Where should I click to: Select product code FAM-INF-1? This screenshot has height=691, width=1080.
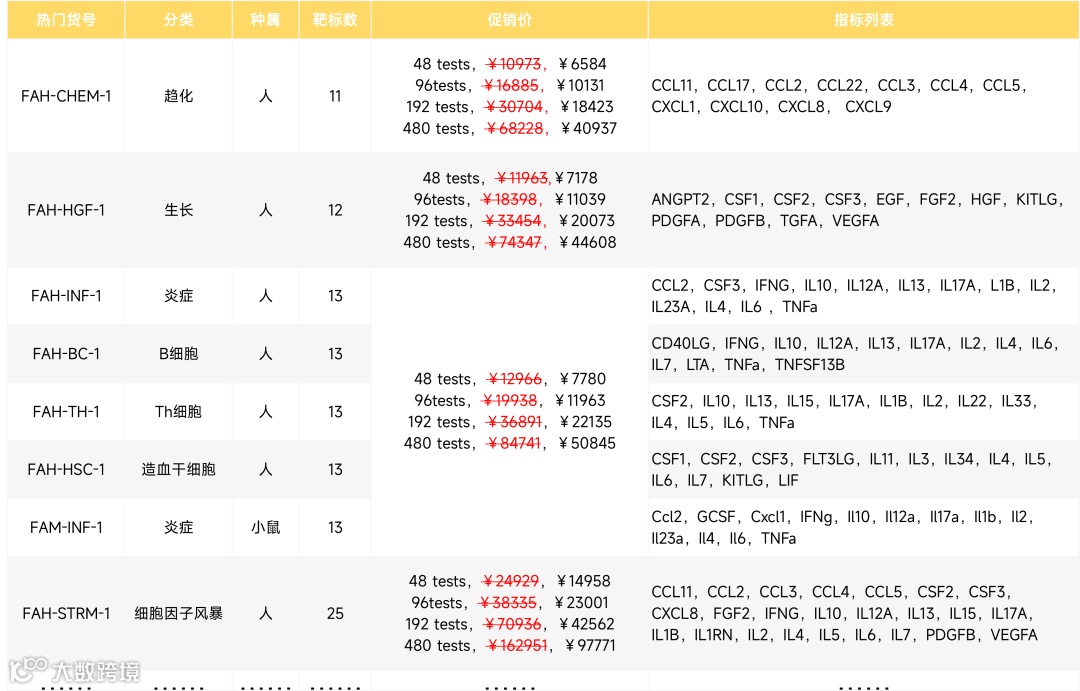66,527
